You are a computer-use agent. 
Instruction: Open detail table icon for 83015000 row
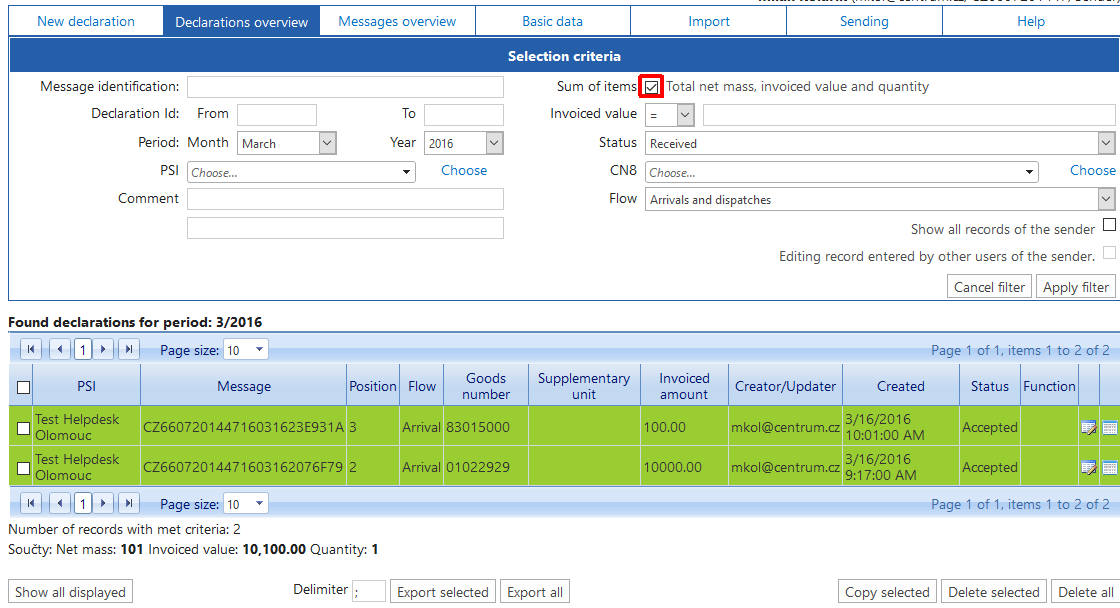(x=1110, y=428)
